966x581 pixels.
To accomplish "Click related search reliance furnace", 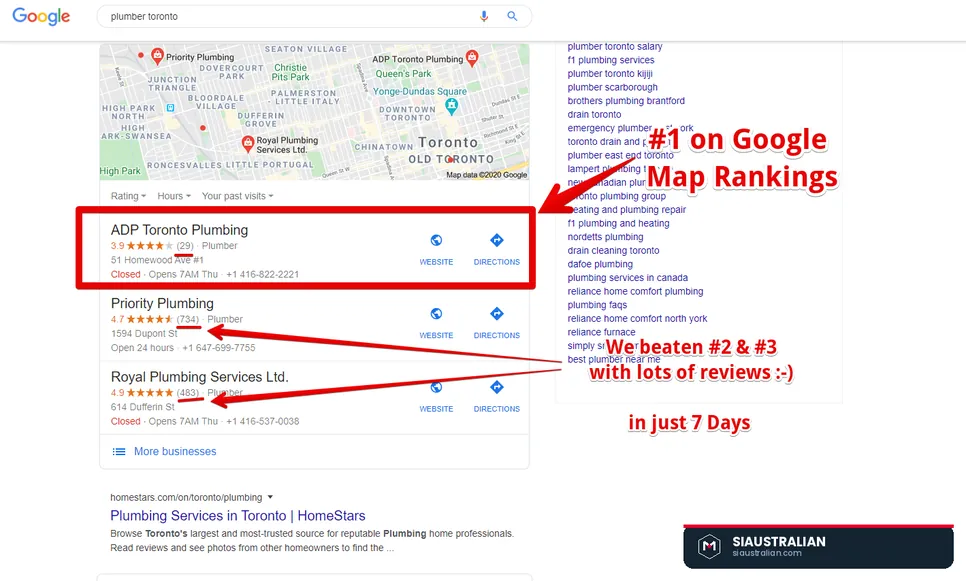I will 601,331.
